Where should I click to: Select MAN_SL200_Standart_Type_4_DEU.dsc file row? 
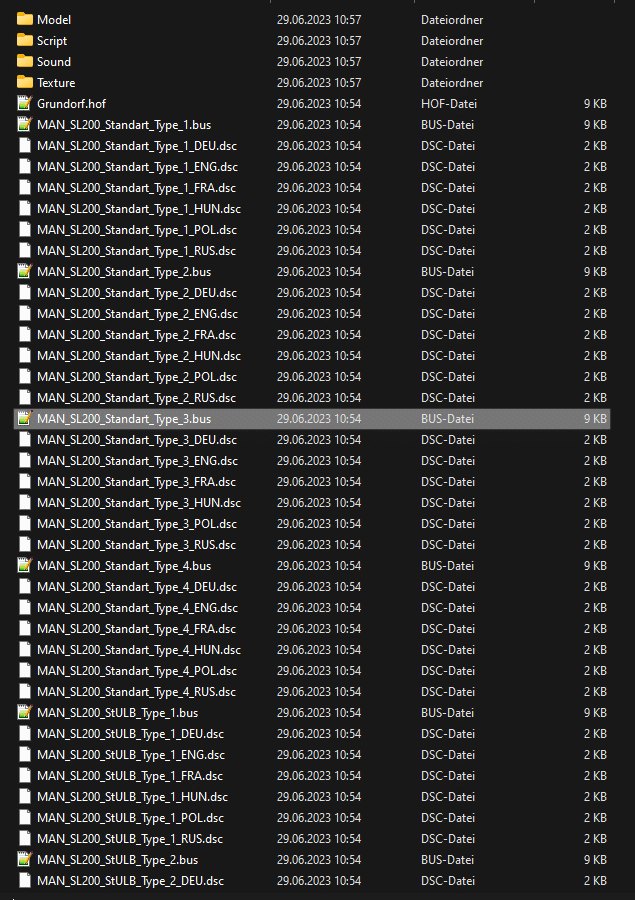point(137,586)
